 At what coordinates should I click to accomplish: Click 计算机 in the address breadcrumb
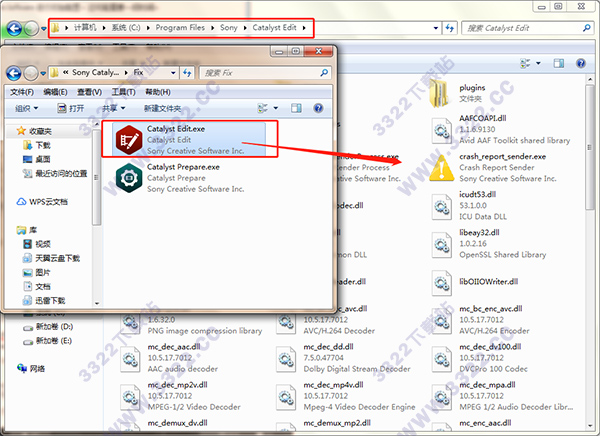coord(85,28)
